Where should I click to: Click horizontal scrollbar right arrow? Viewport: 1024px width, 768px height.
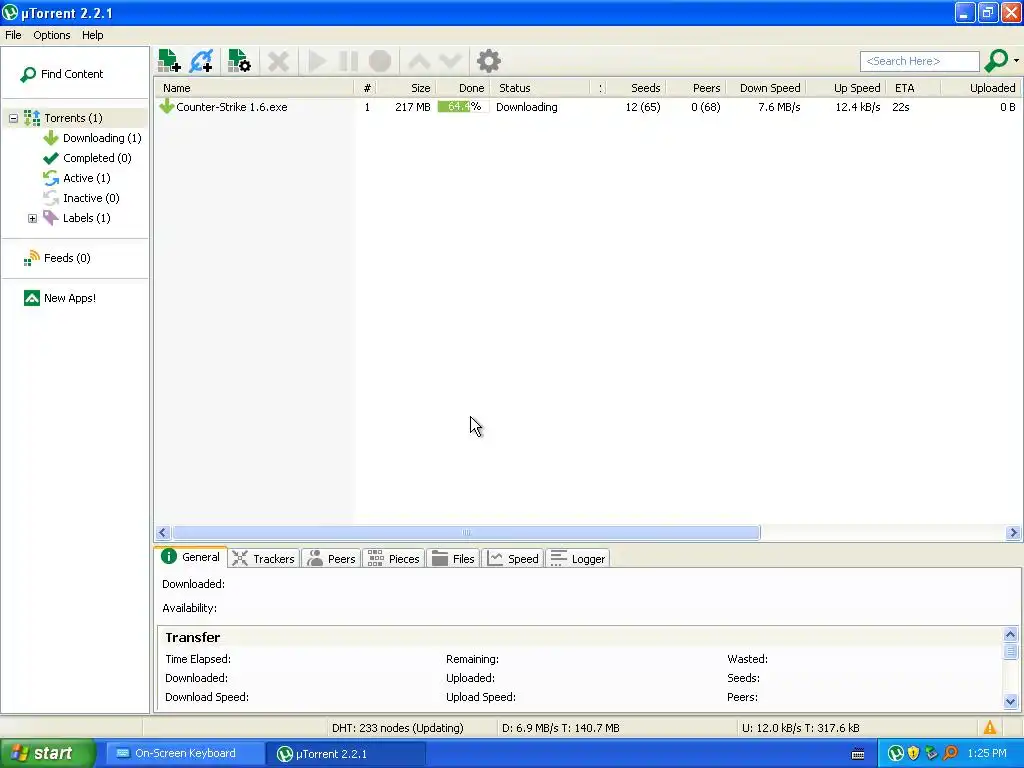1013,533
